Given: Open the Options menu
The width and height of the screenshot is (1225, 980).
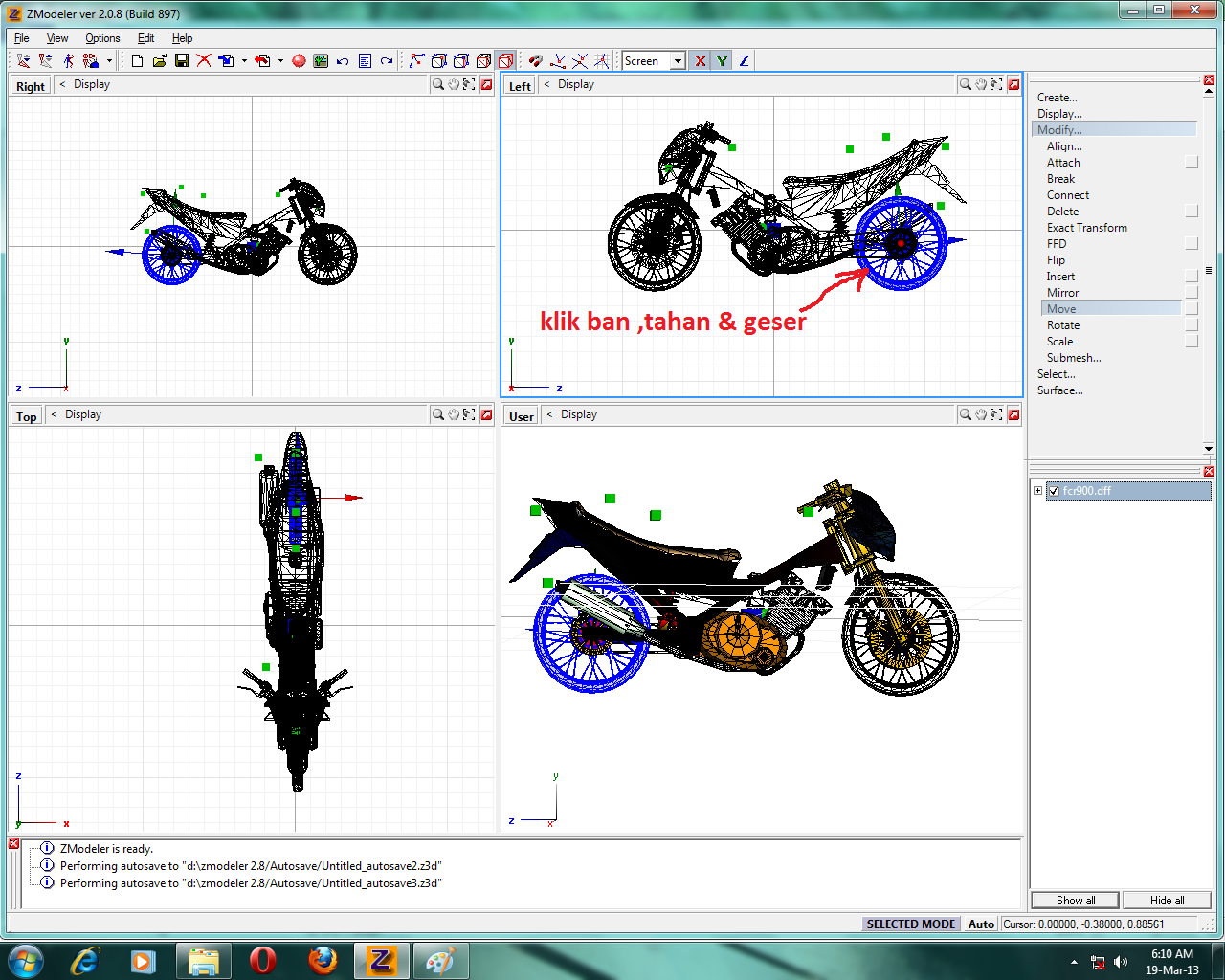Looking at the screenshot, I should point(101,38).
